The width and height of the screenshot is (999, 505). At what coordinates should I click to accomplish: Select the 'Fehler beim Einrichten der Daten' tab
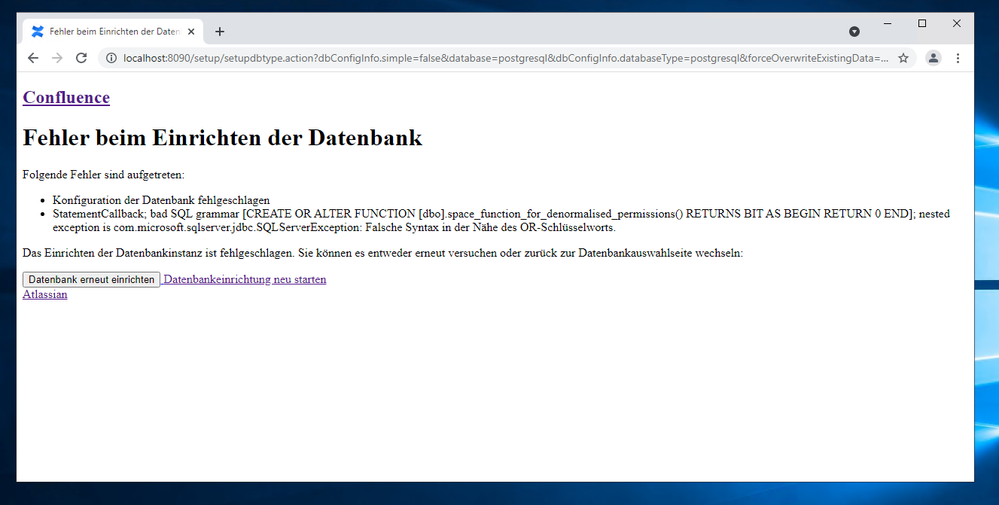[x=113, y=31]
